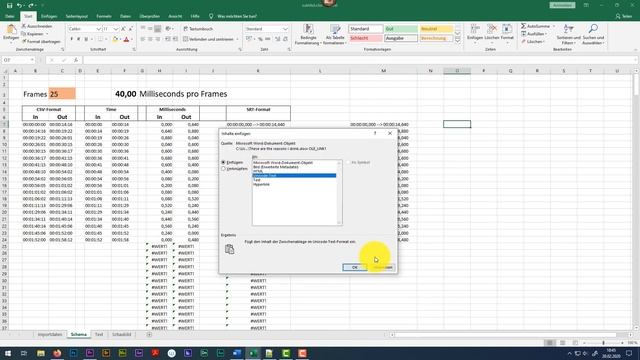Switch to the Formeln tab
This screenshot has height=360, width=640.
(x=104, y=16)
